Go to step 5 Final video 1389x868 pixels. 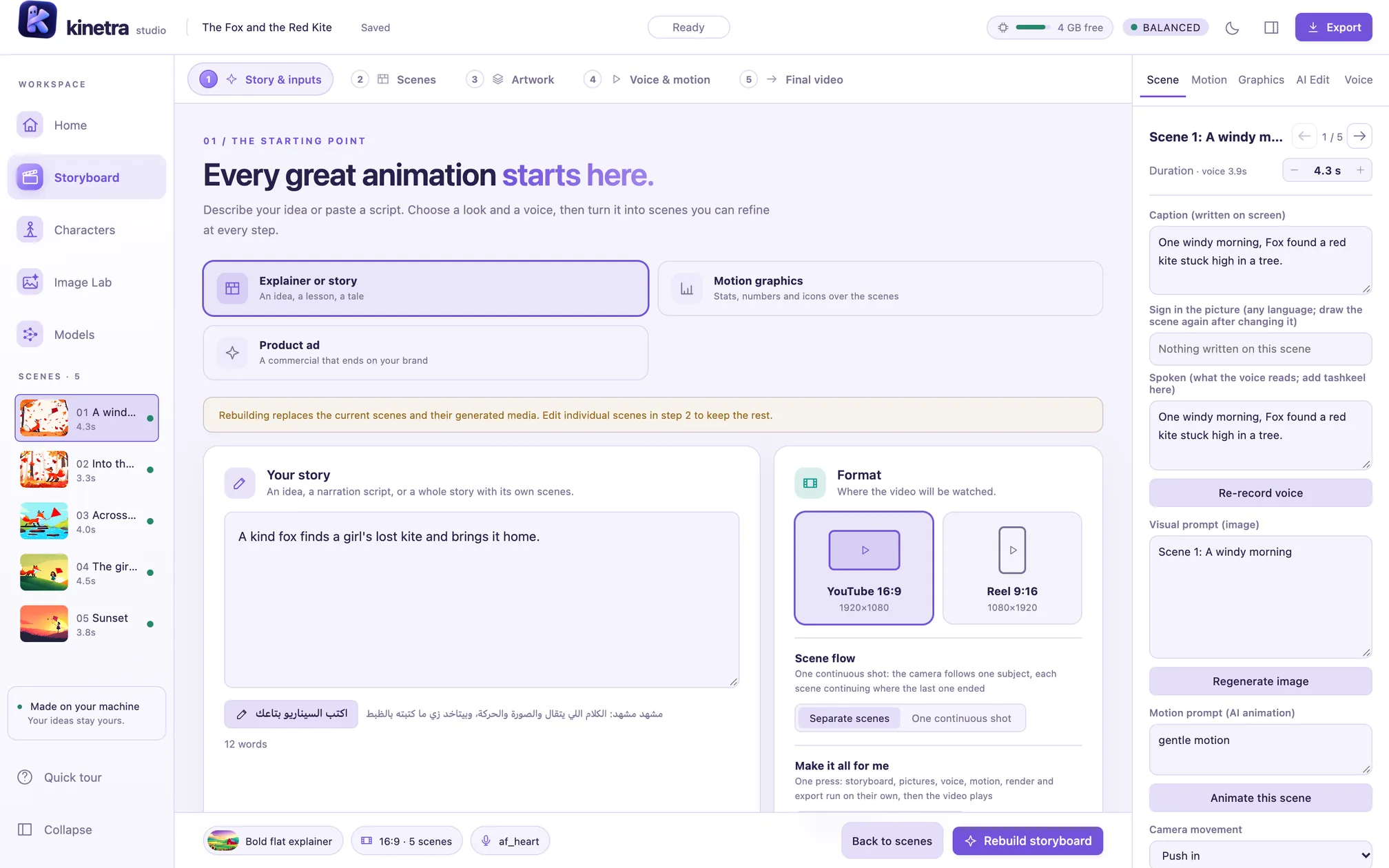(x=792, y=79)
